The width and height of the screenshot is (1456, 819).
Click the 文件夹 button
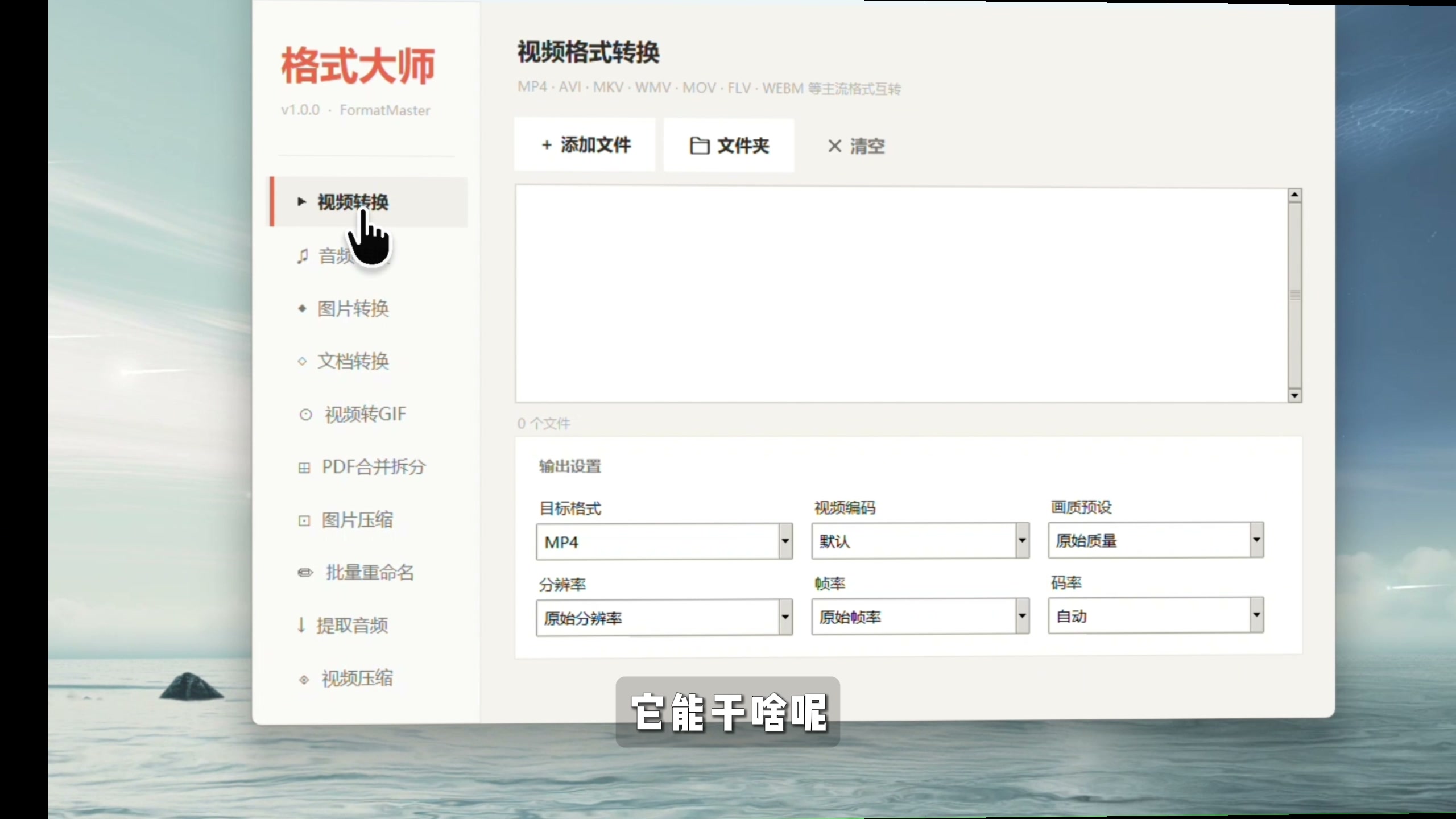pyautogui.click(x=729, y=146)
